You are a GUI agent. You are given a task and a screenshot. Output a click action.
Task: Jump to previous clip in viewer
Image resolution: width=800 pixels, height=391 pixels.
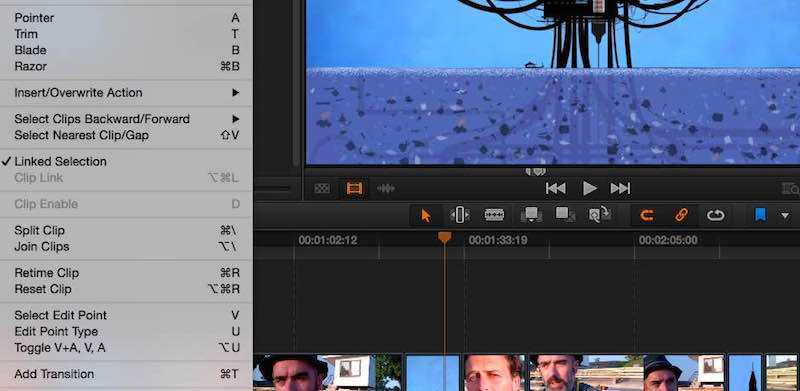tap(555, 188)
